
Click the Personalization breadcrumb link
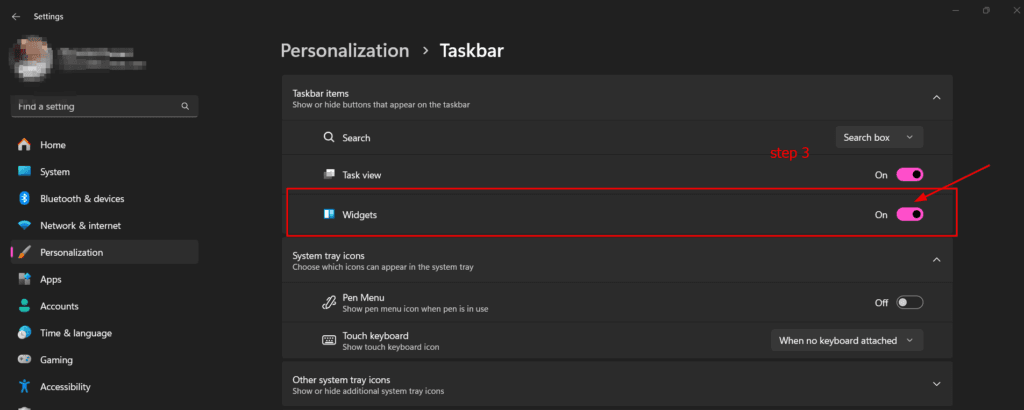click(345, 50)
